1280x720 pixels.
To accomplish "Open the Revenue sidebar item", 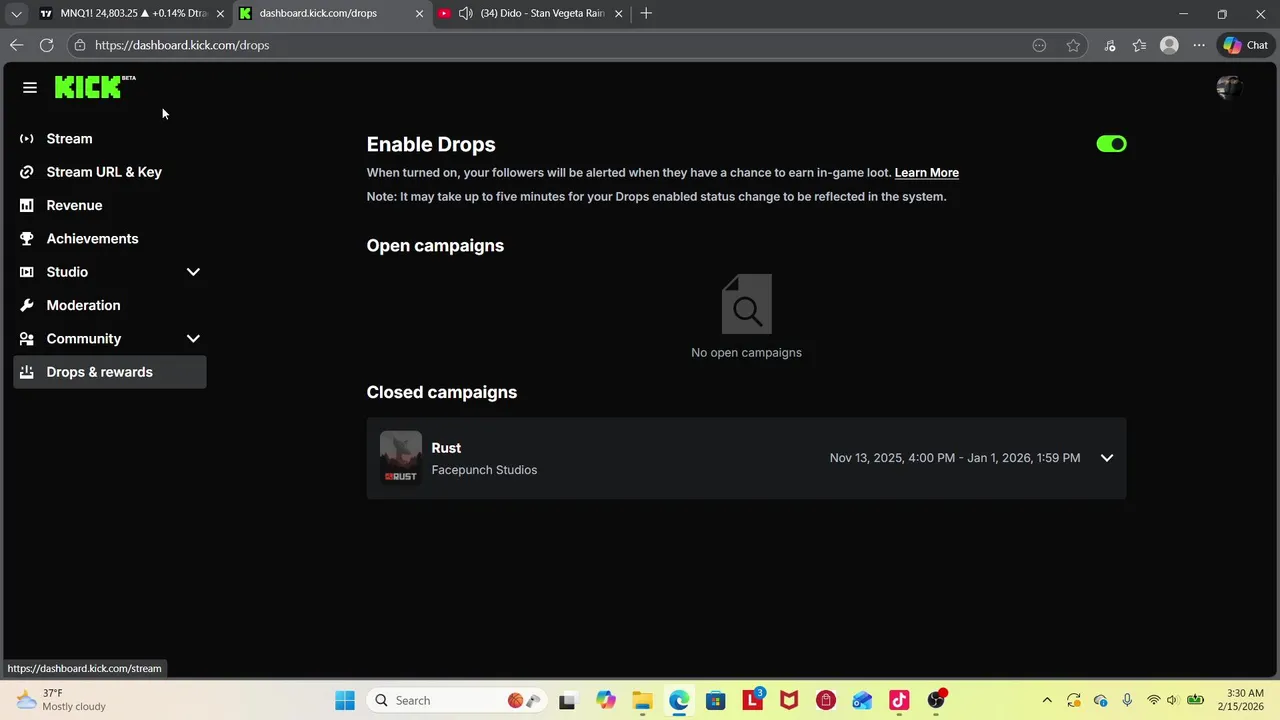I will pyautogui.click(x=110, y=205).
